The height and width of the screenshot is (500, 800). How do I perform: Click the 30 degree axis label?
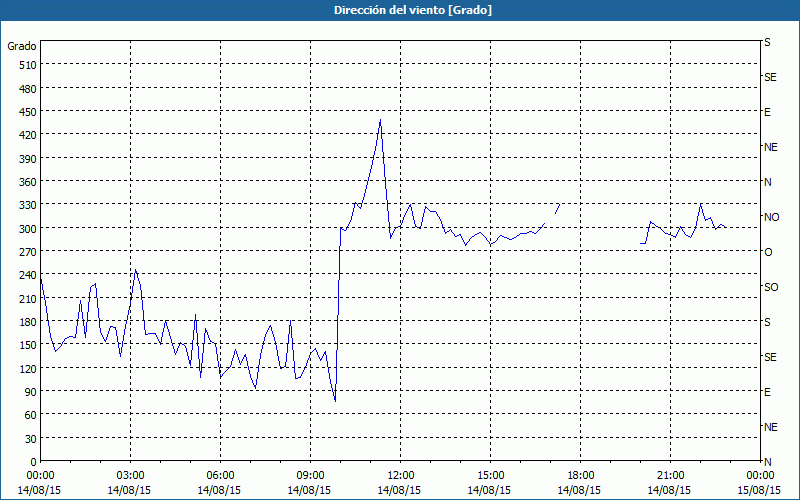(x=30, y=438)
